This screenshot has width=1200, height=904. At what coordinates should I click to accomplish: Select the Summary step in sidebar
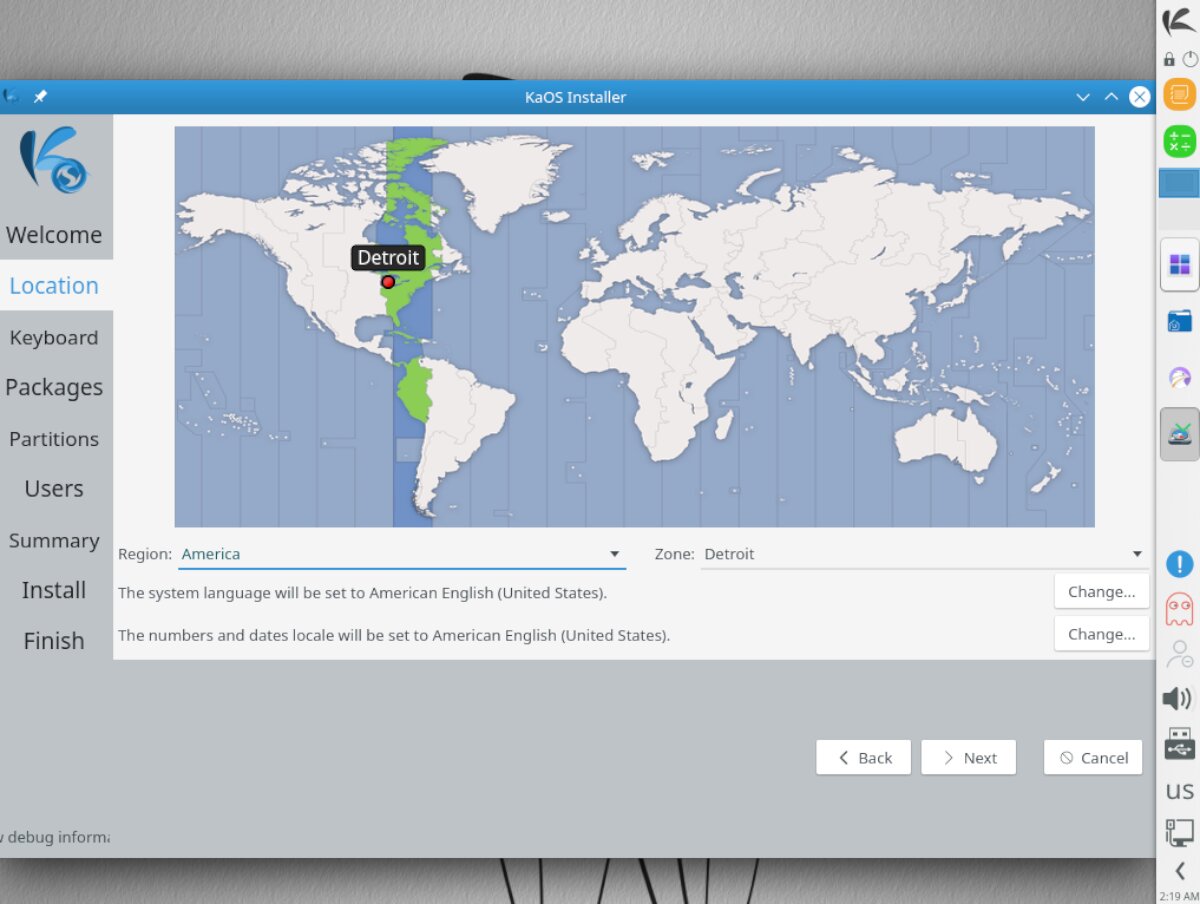(x=54, y=540)
